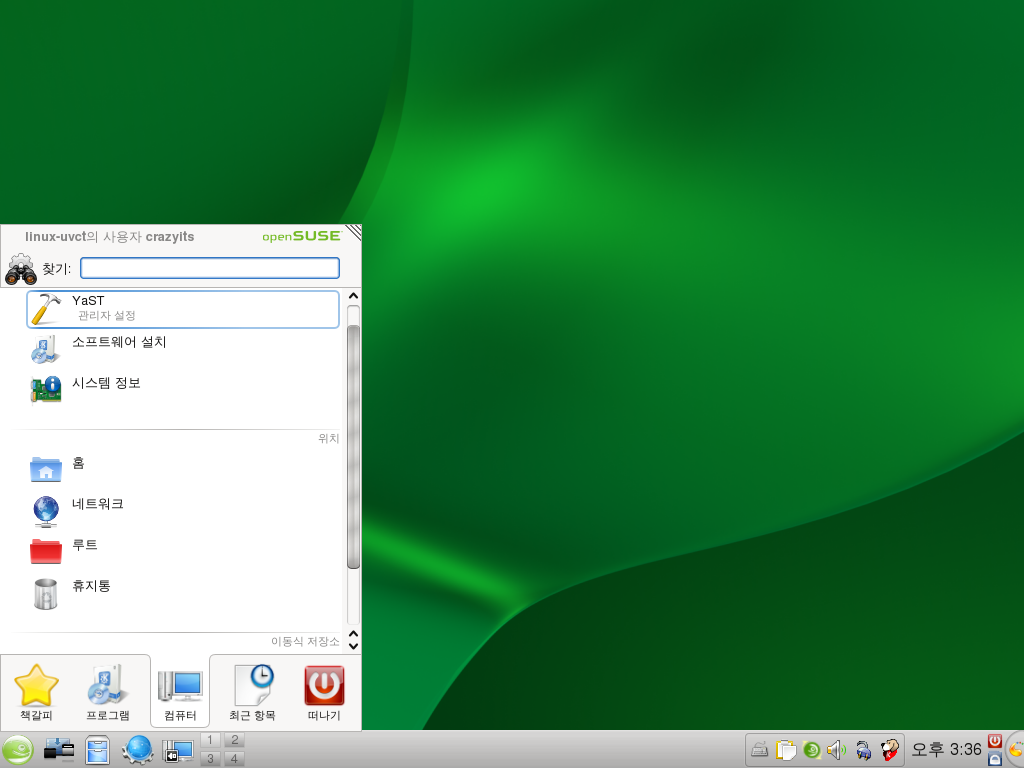Open the 홈 home folder
Image resolution: width=1024 pixels, height=768 pixels.
(x=183, y=470)
